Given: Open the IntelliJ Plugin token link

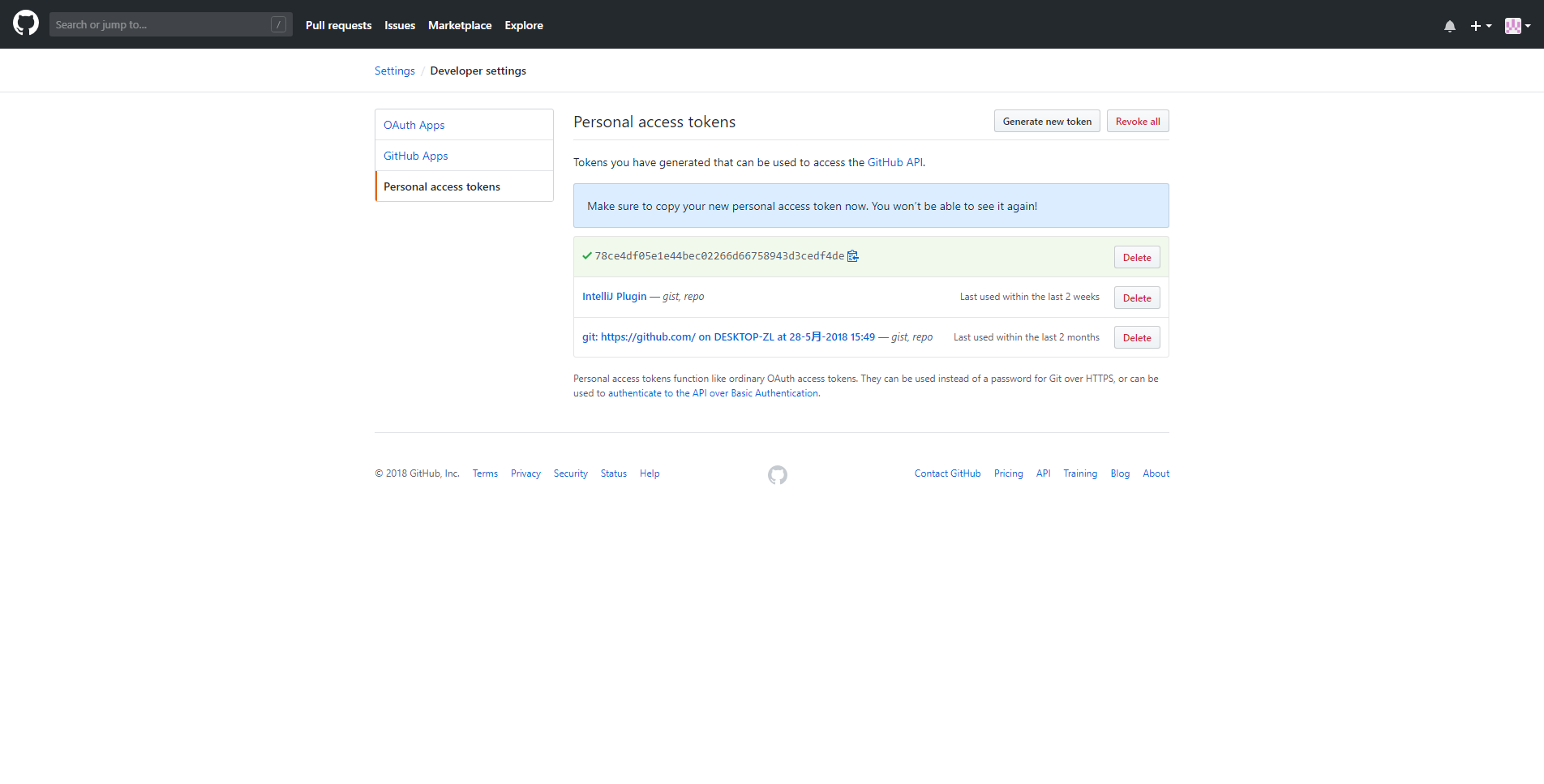Looking at the screenshot, I should tap(615, 297).
